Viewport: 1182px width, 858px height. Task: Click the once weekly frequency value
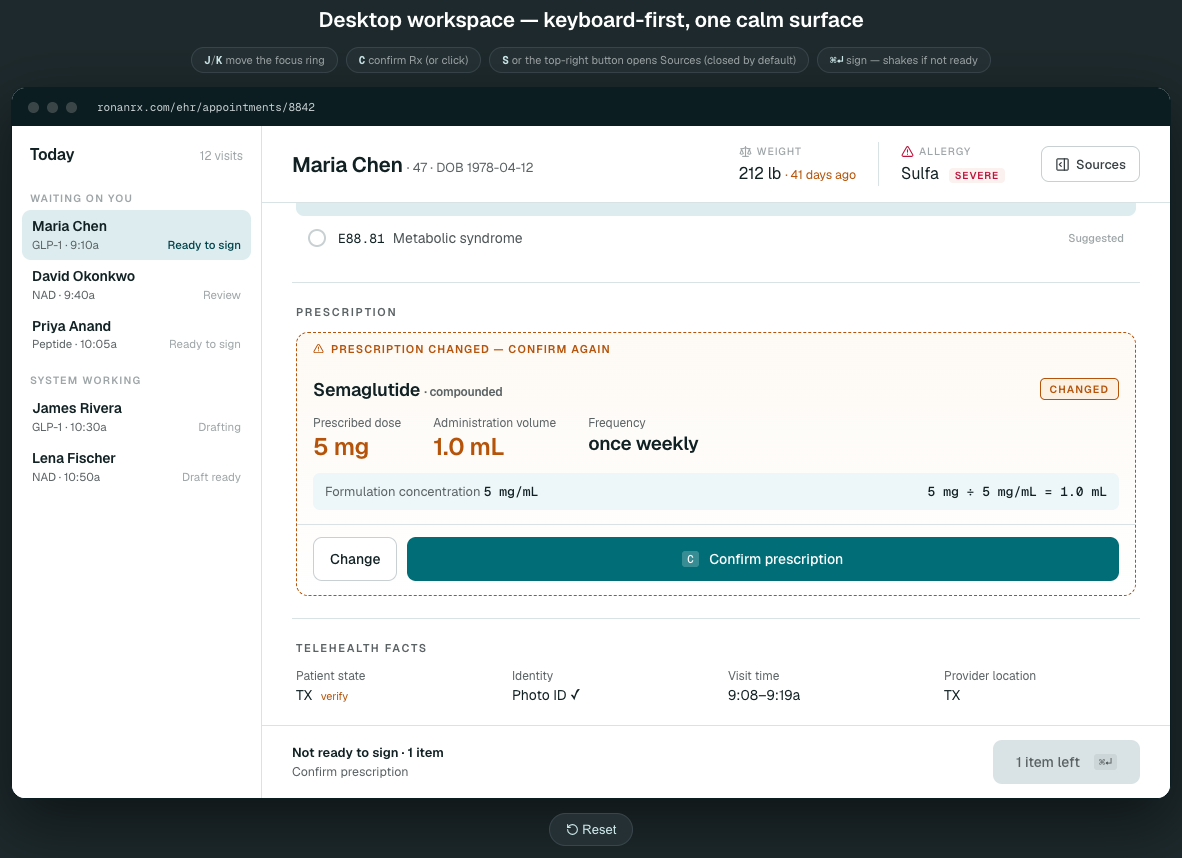coord(643,444)
